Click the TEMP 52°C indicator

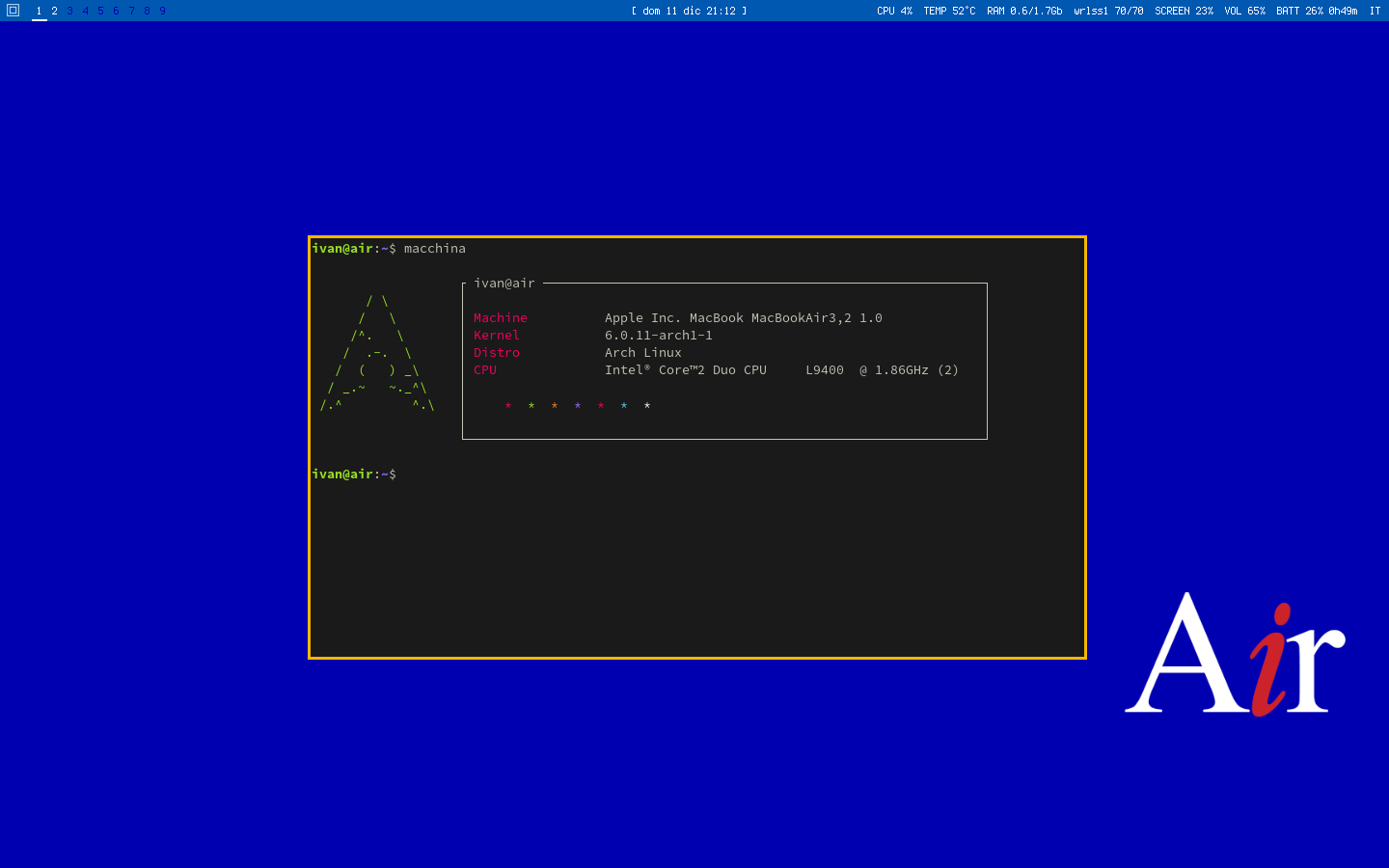pyautogui.click(x=950, y=11)
